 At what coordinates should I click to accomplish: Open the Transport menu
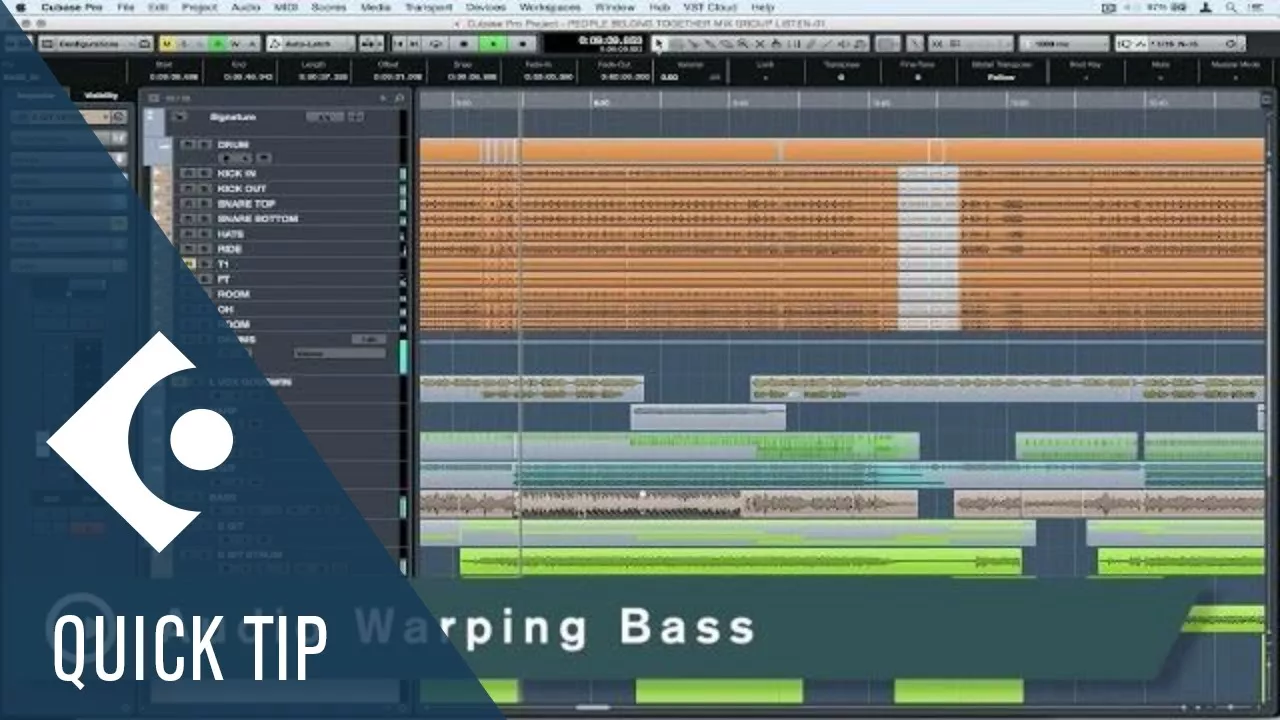428,7
